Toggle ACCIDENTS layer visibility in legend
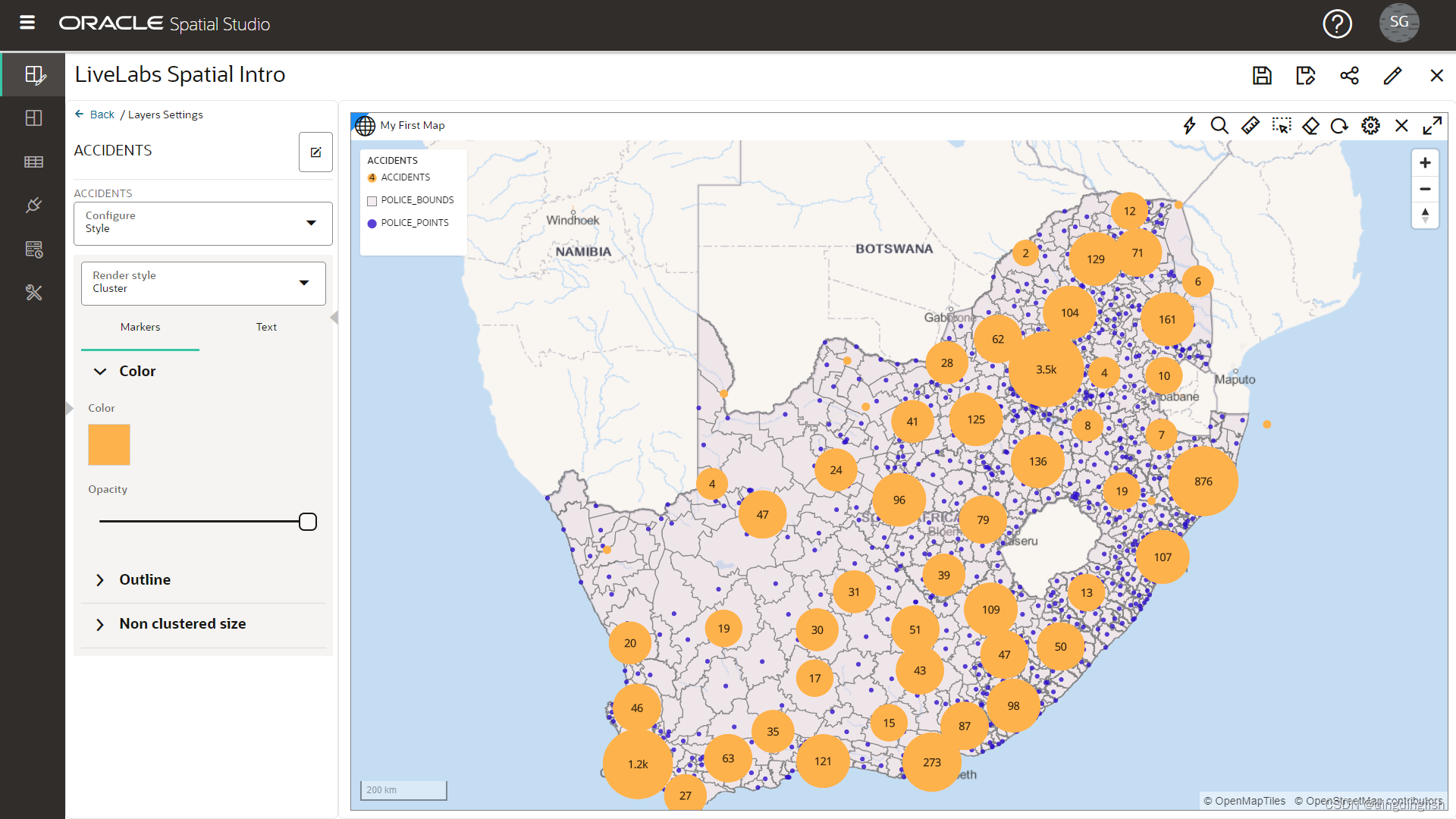Image resolution: width=1456 pixels, height=819 pixels. (x=372, y=178)
